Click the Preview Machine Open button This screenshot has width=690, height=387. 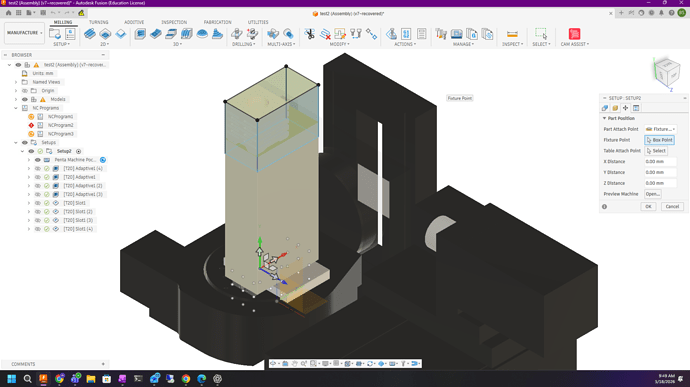(x=653, y=194)
